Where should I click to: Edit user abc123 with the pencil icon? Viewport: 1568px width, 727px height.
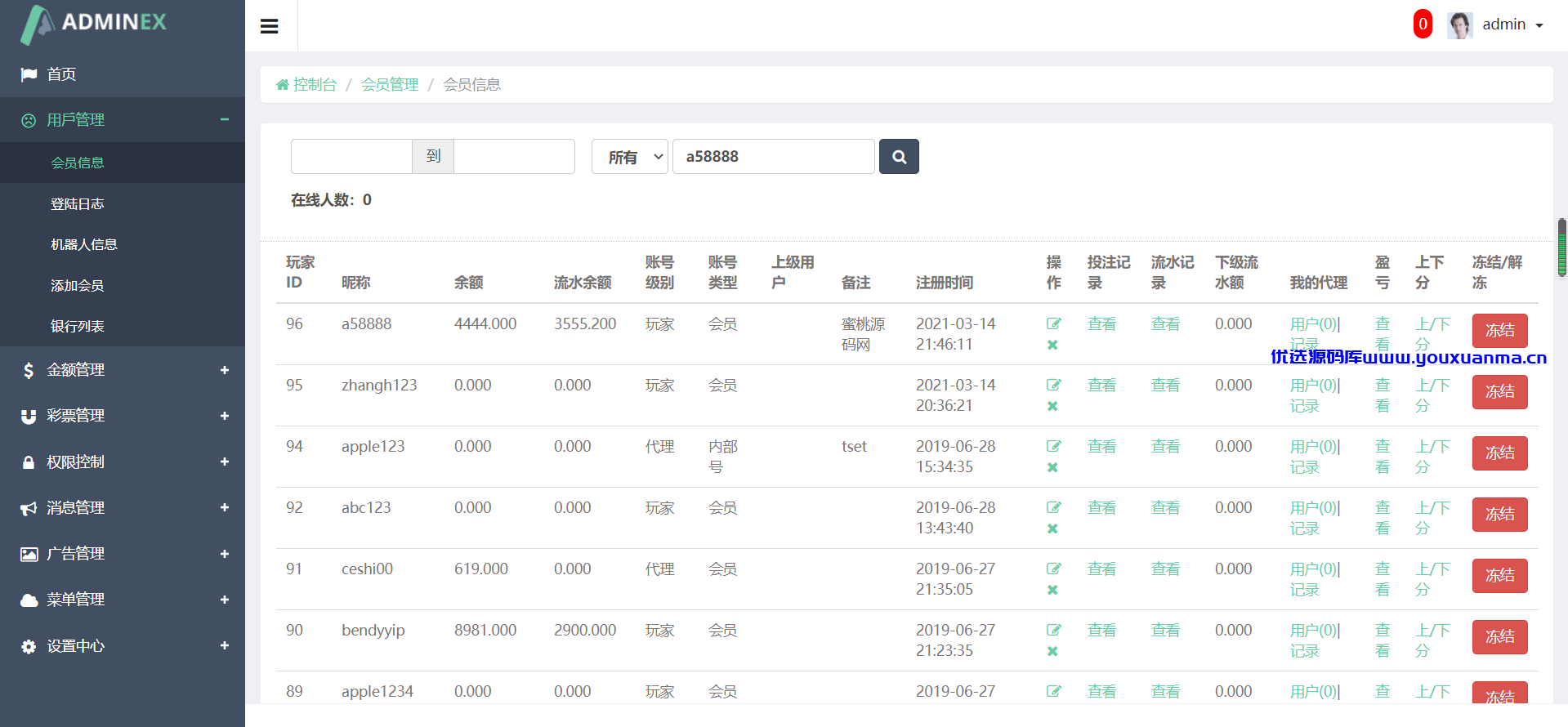coord(1053,508)
